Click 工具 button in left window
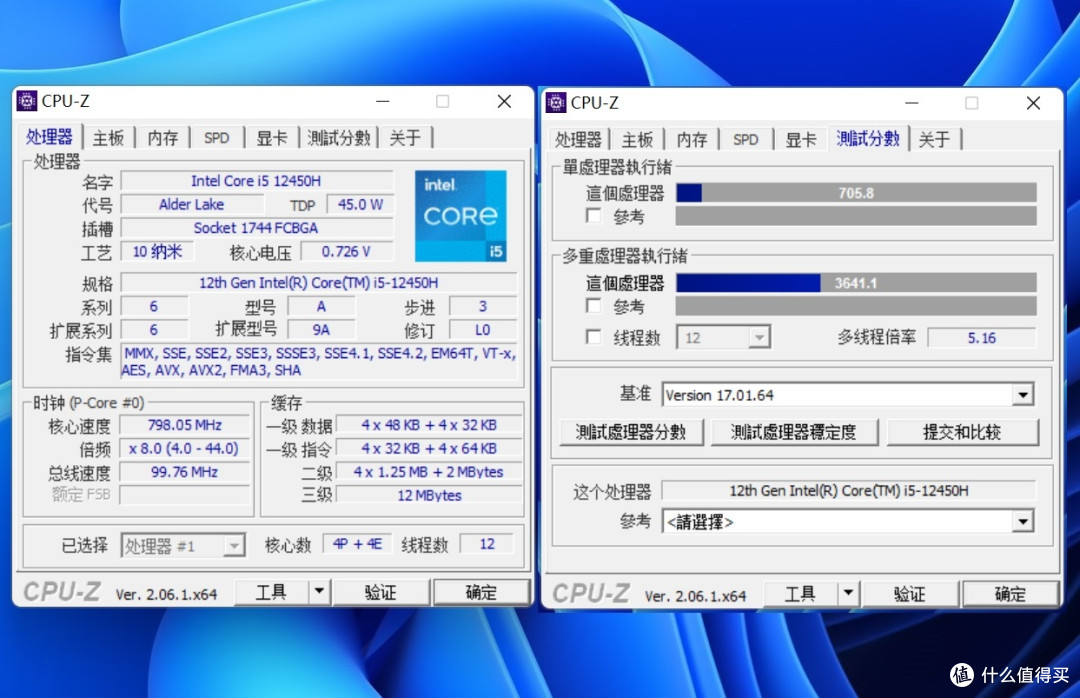This screenshot has height=698, width=1080. click(271, 592)
